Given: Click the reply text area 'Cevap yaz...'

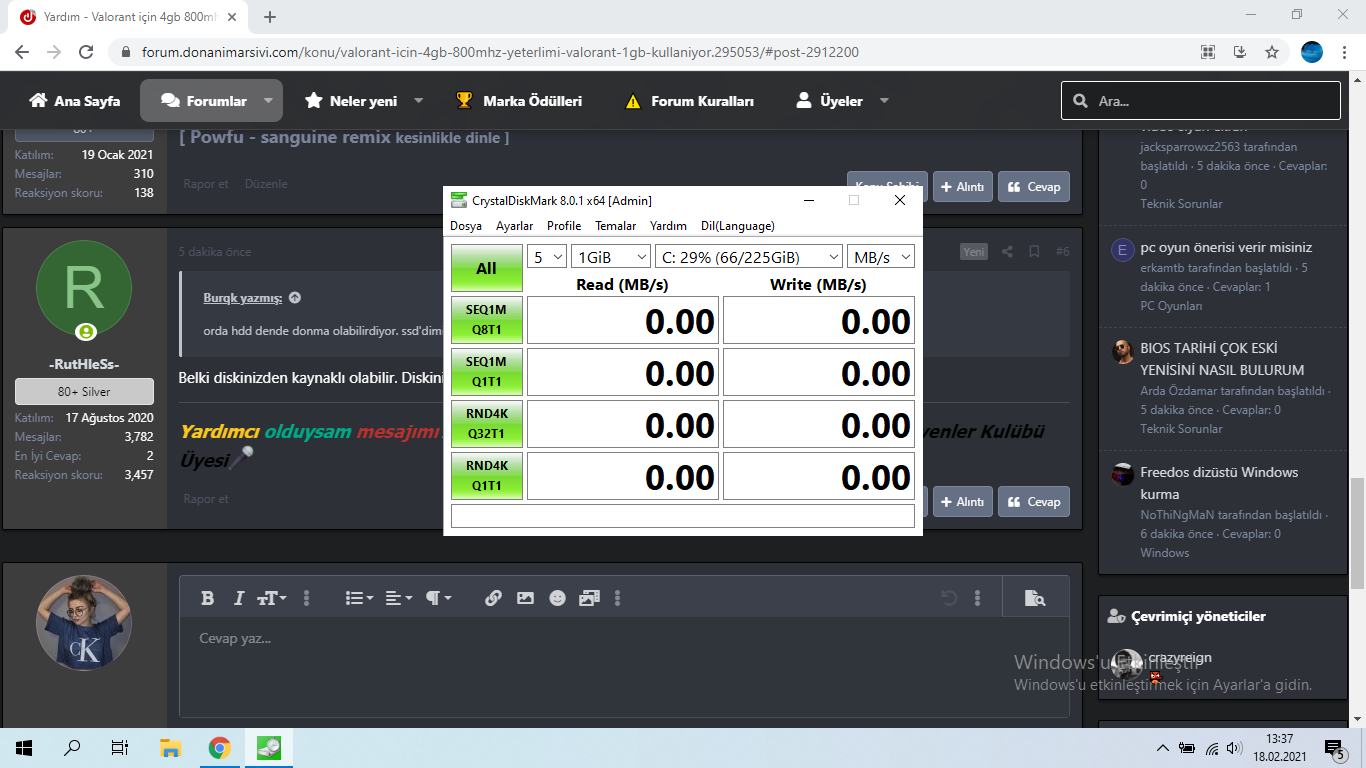Looking at the screenshot, I should (x=624, y=666).
